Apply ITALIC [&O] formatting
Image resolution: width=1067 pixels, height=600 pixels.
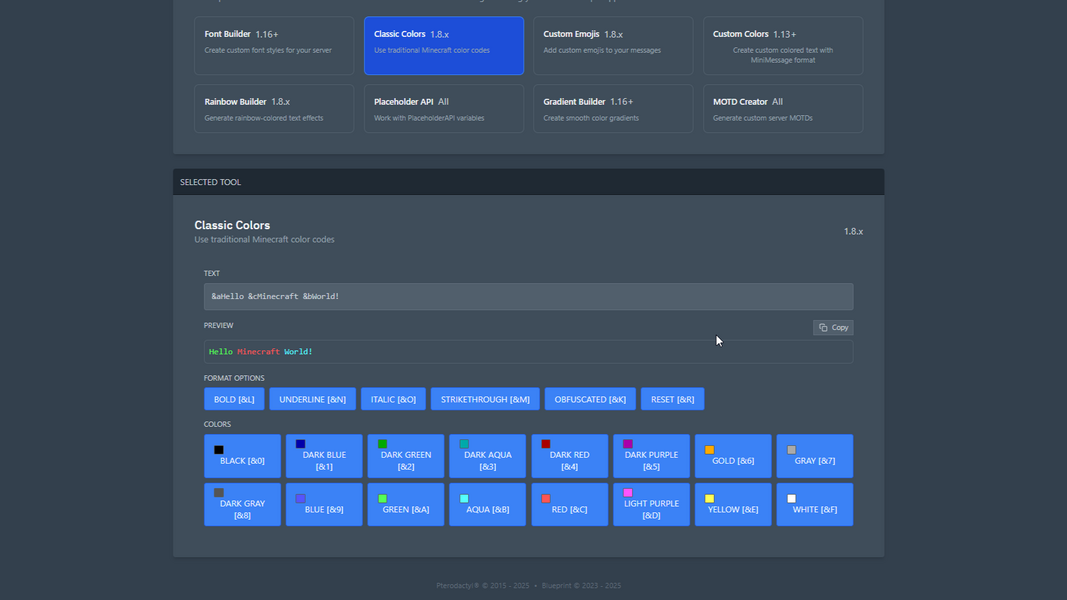click(393, 399)
